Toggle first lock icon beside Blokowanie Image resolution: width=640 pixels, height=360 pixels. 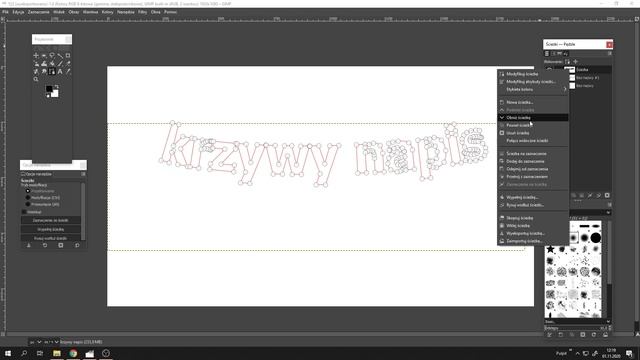click(568, 62)
